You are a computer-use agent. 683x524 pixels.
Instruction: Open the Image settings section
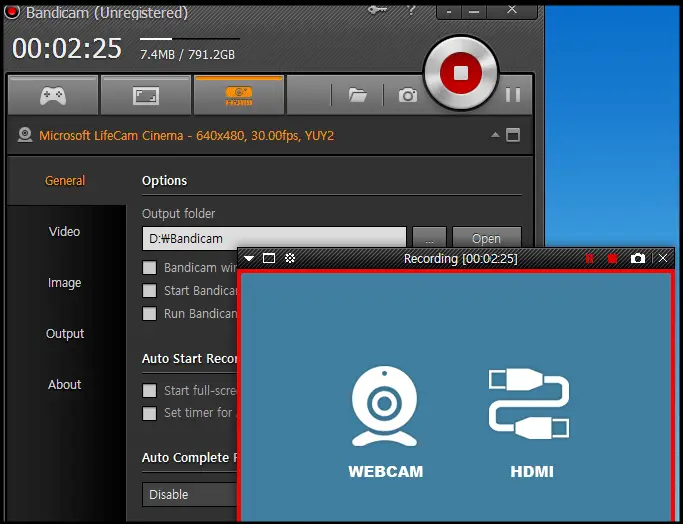[64, 283]
